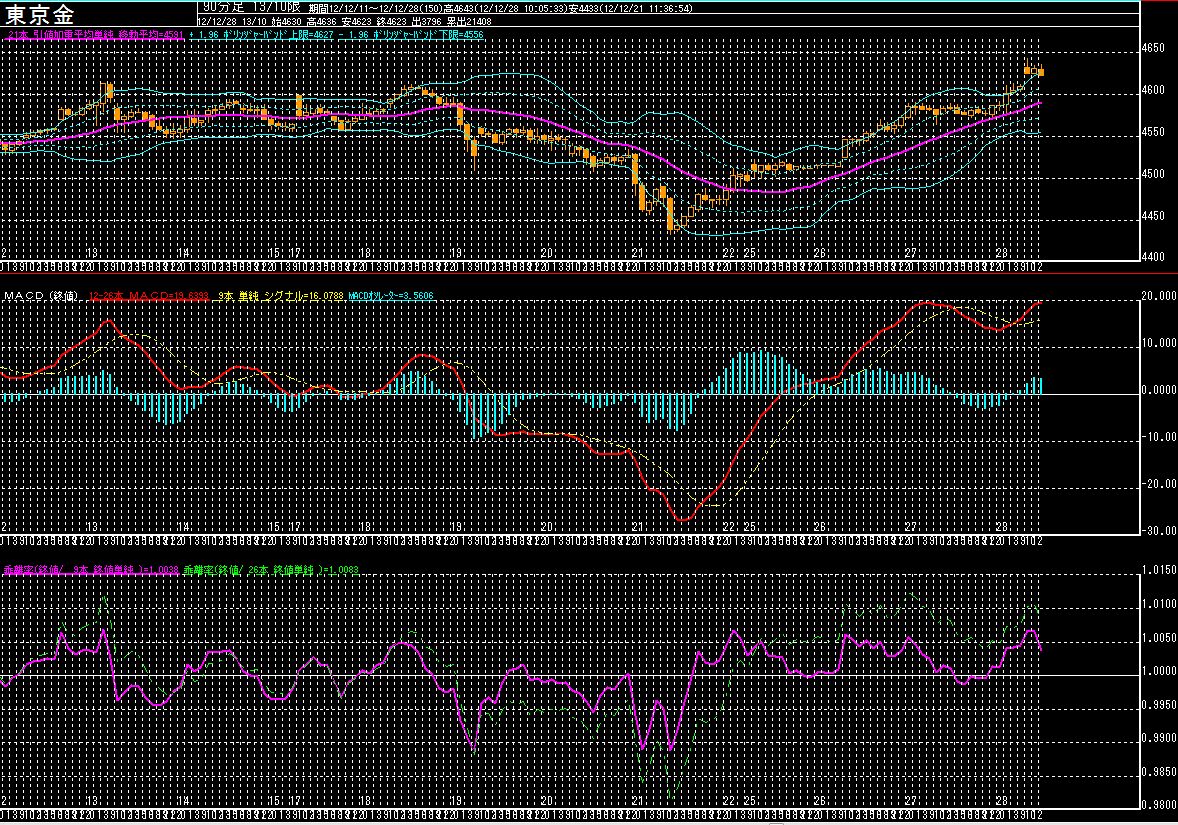1178x825 pixels.
Task: Click the 4650 price axis label
Action: (x=1153, y=48)
